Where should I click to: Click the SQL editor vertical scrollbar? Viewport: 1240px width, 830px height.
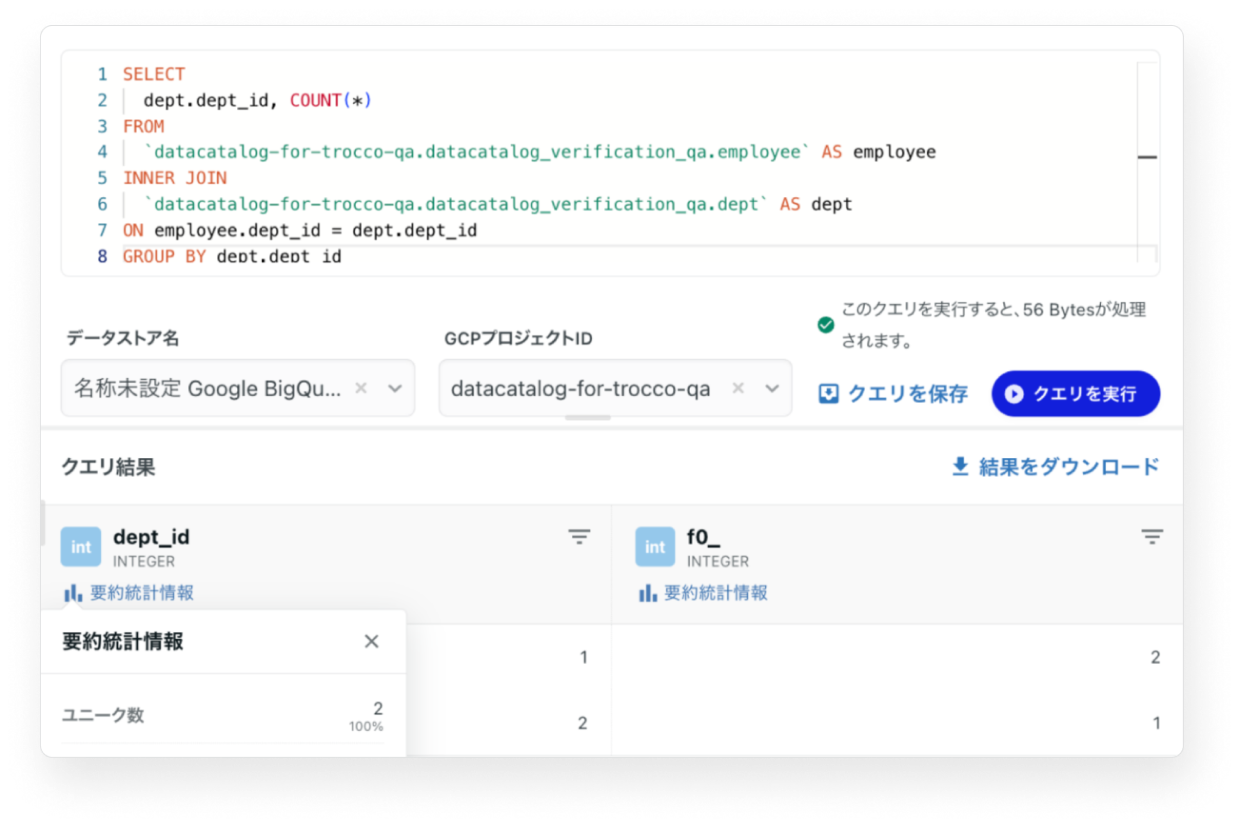[1147, 157]
